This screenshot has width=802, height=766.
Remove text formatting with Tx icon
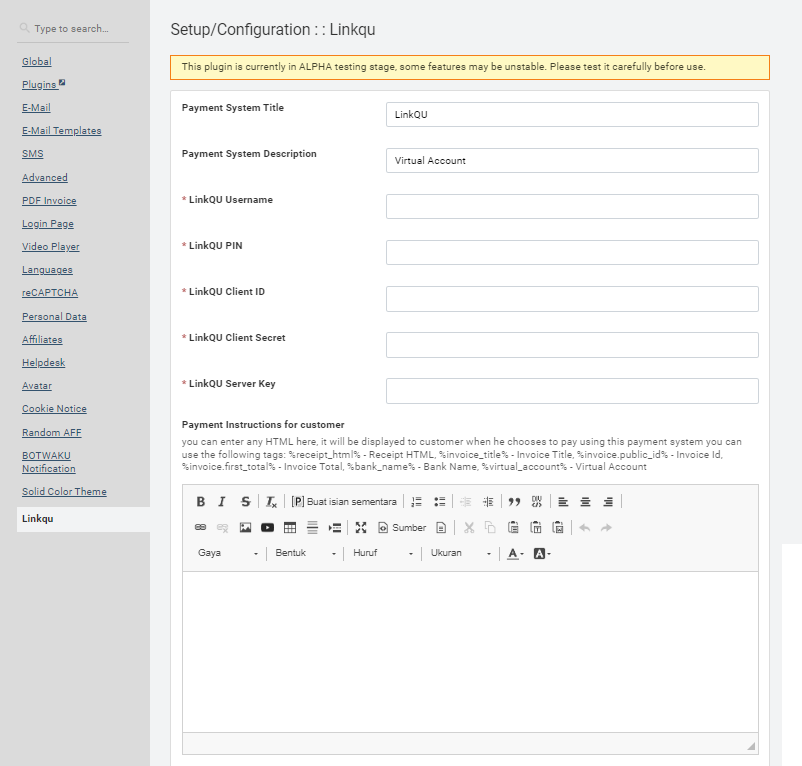point(271,502)
